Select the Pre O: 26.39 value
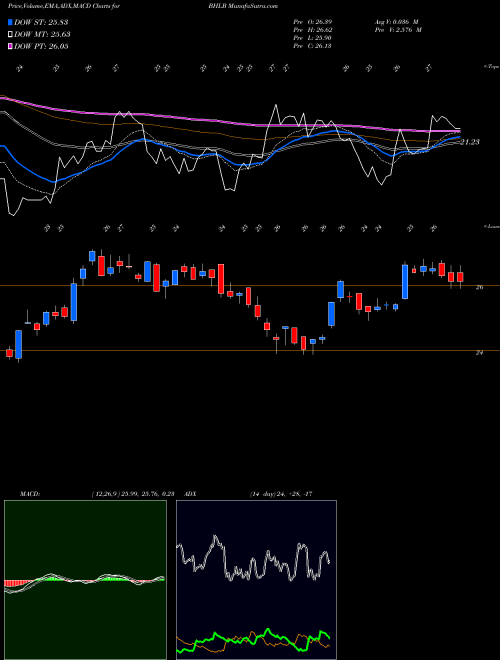 pos(313,22)
